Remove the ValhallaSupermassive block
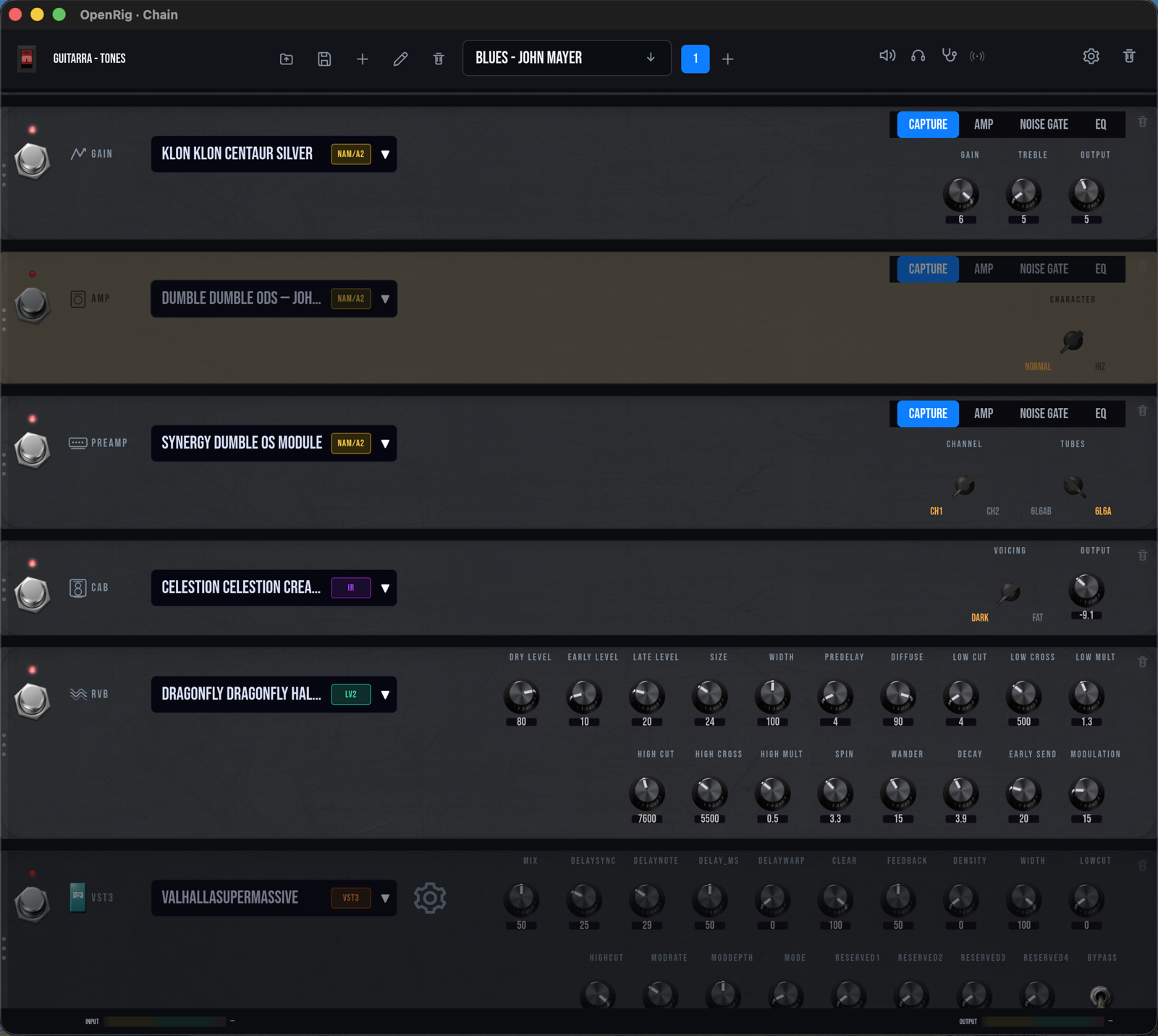 pos(1142,865)
